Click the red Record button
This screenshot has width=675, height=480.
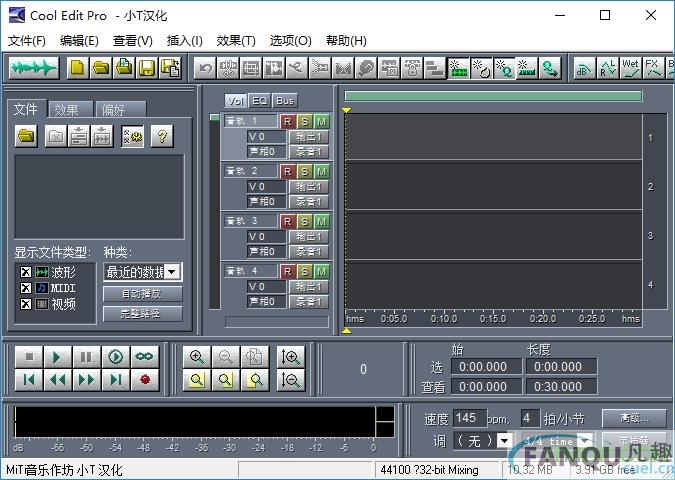(x=144, y=379)
